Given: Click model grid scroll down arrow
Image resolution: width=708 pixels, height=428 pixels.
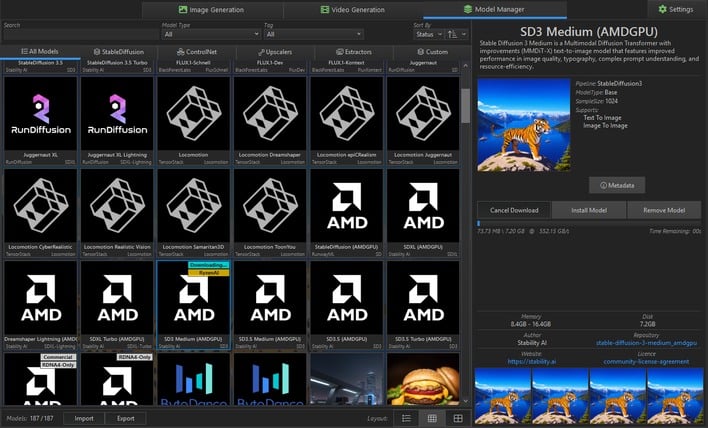Looking at the screenshot, I should point(466,401).
